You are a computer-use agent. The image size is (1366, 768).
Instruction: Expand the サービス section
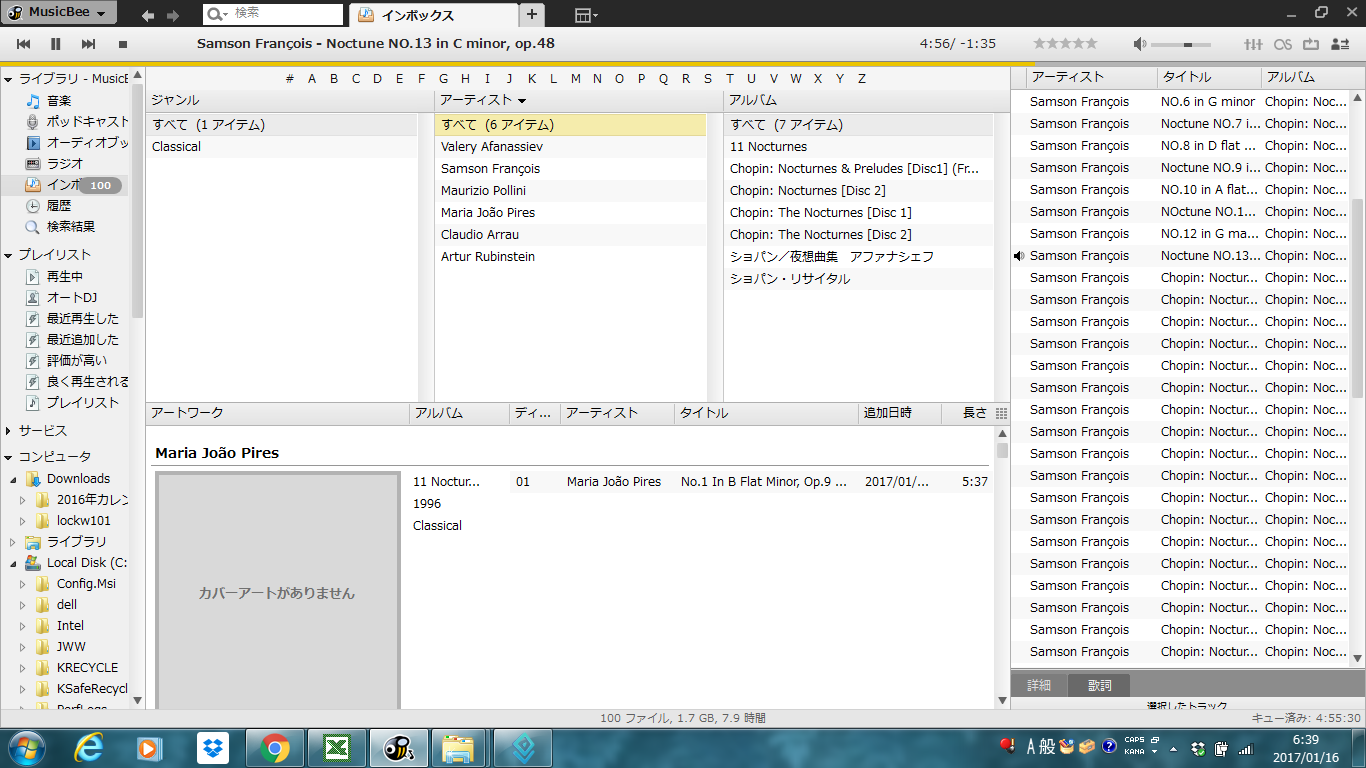[x=9, y=431]
